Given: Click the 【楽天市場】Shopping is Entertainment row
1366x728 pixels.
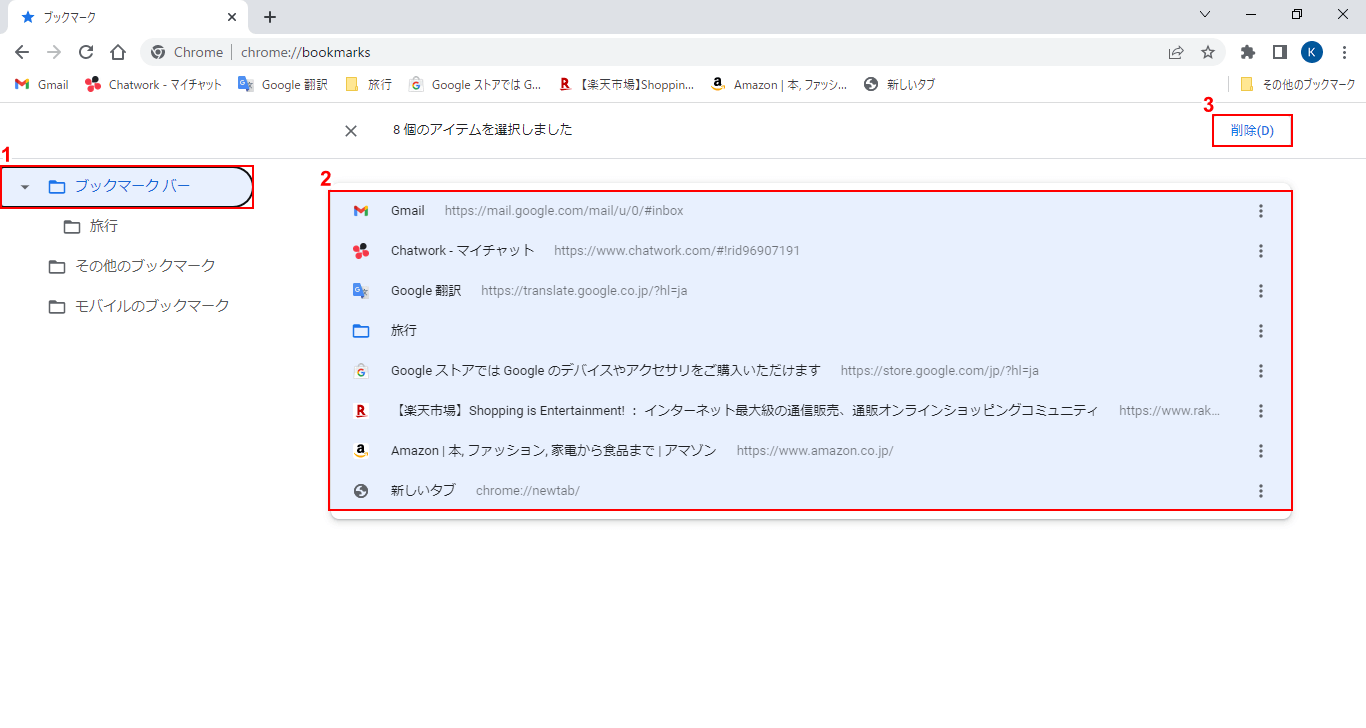Looking at the screenshot, I should [x=810, y=411].
